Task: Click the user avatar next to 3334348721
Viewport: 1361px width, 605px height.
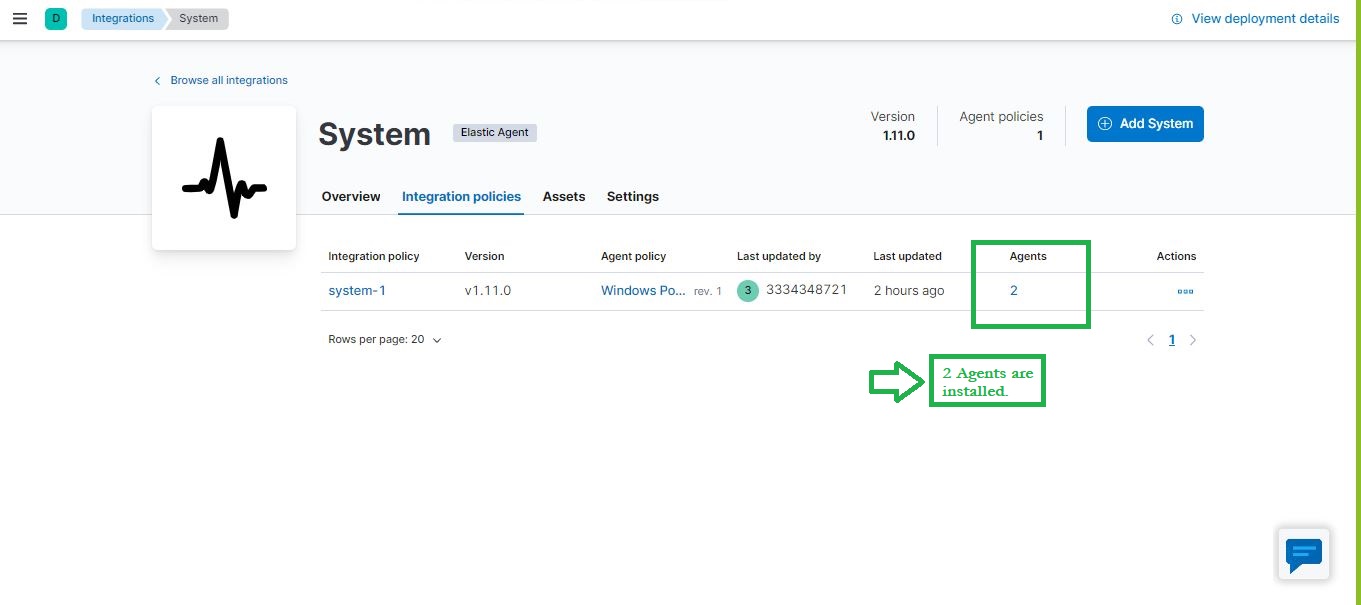Action: pyautogui.click(x=747, y=290)
